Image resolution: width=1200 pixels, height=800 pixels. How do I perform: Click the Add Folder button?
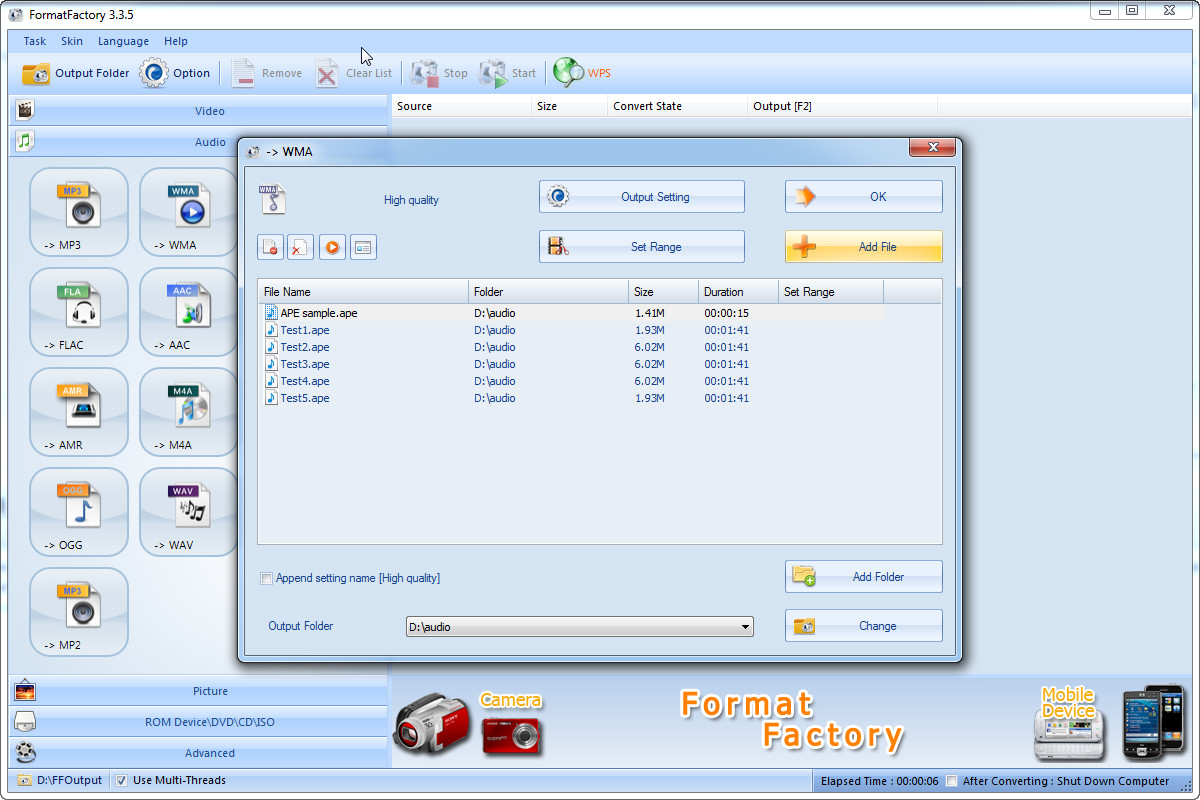tap(864, 577)
